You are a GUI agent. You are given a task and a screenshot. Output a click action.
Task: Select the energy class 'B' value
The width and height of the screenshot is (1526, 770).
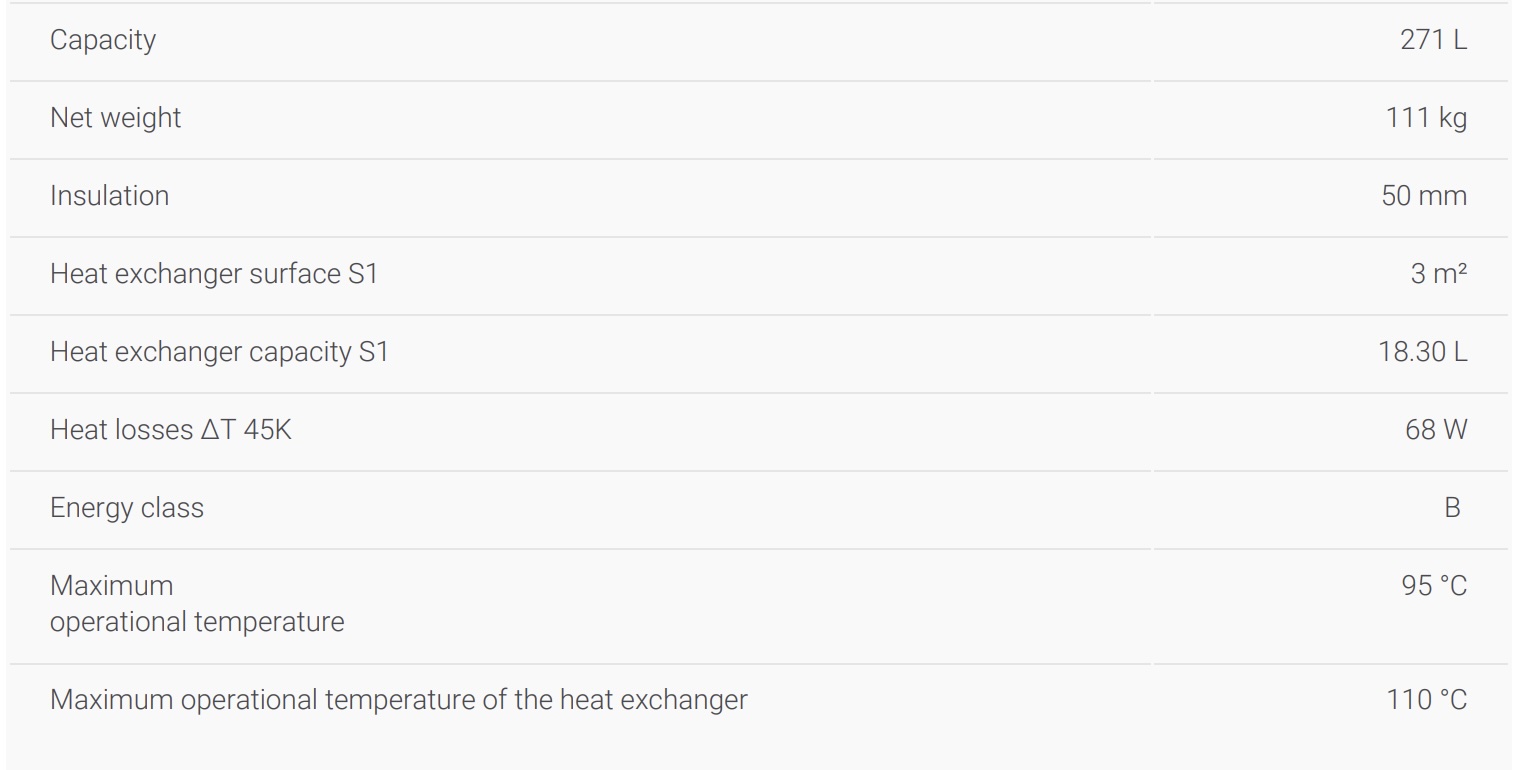(1452, 508)
